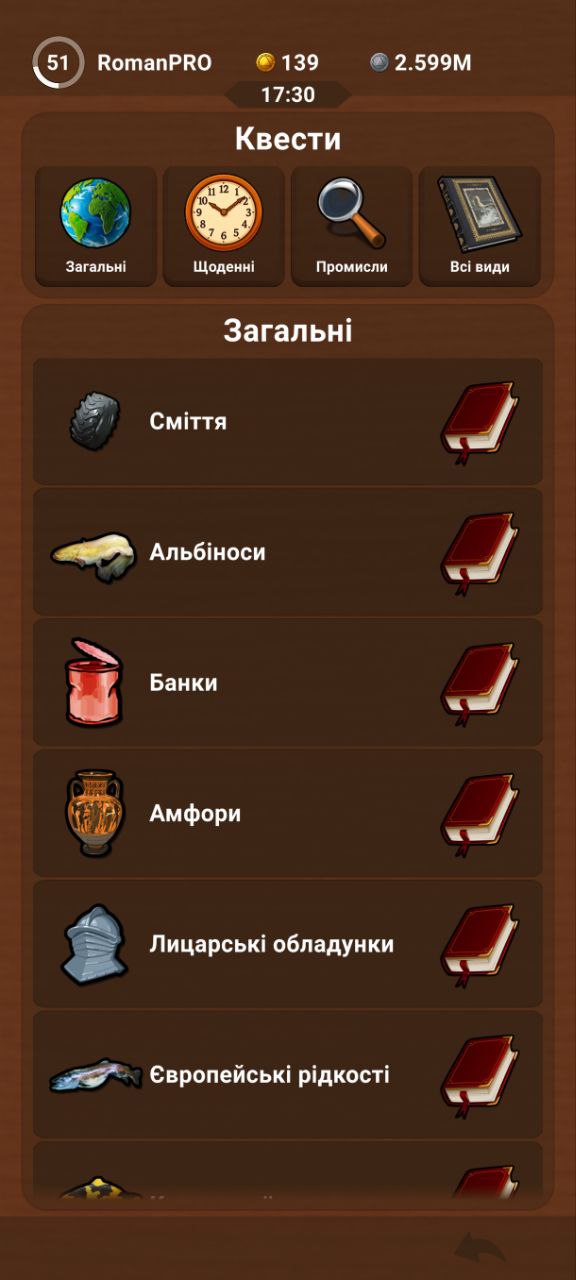Tap the tire icon in Сміття row
576x1280 pixels.
pos(95,421)
